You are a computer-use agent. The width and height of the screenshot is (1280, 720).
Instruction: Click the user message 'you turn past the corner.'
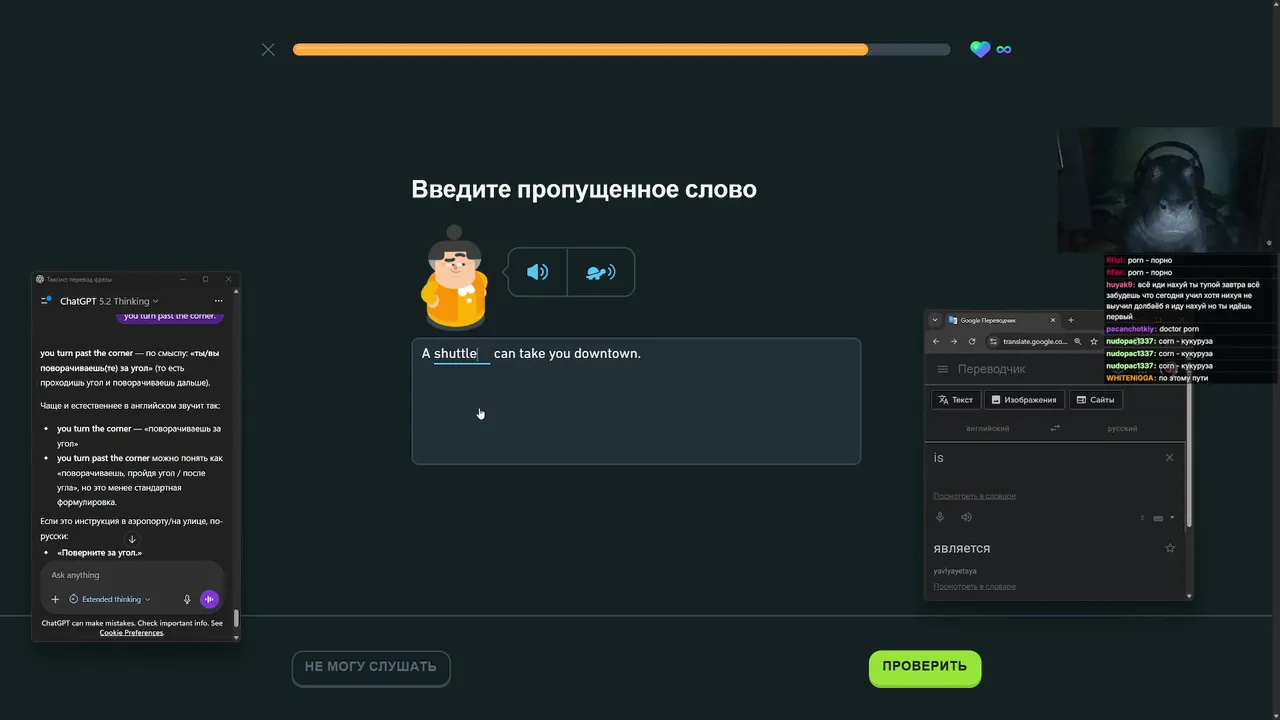point(169,316)
